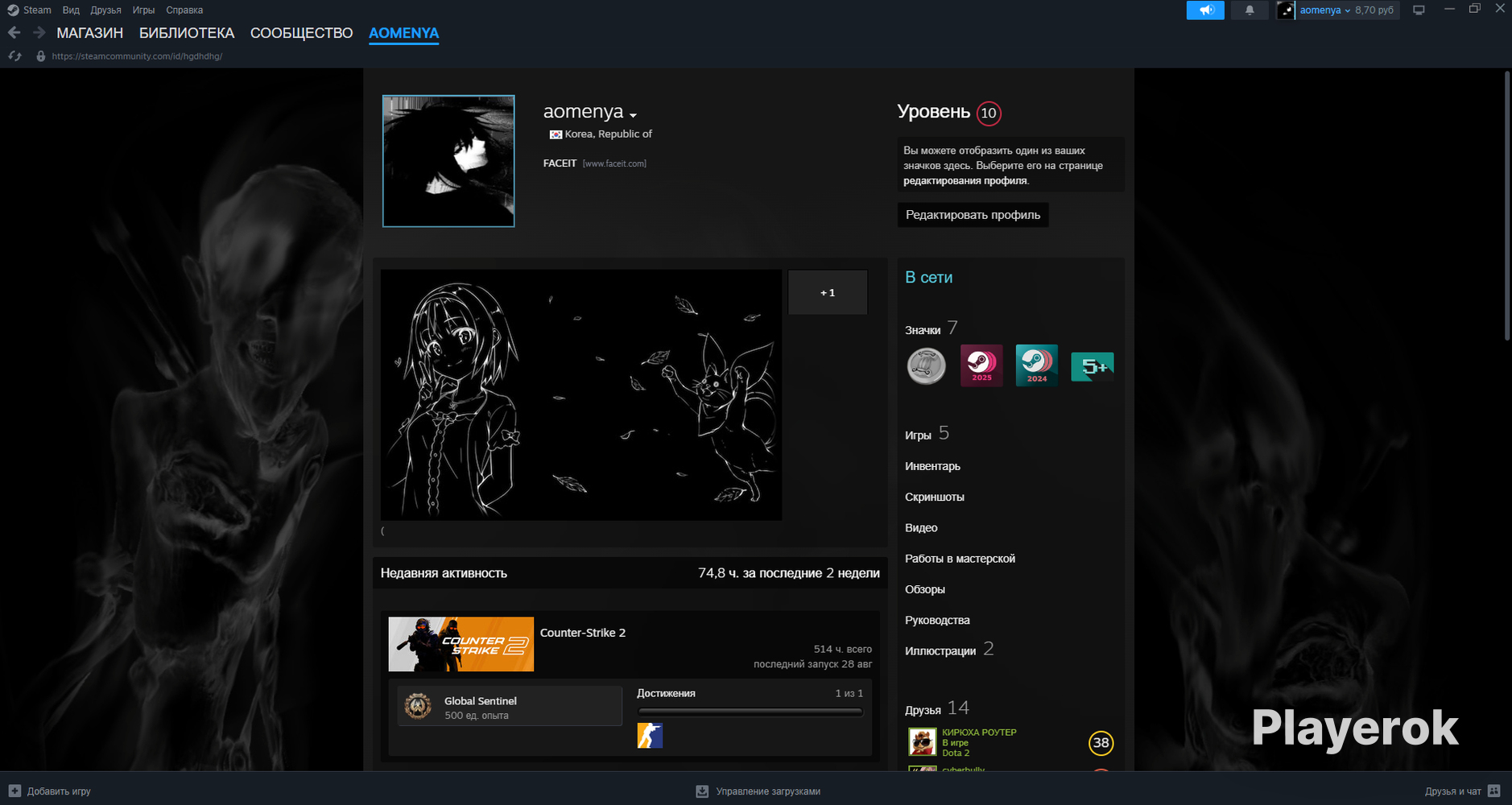Open the Steam Awards 2024 badge

click(x=1037, y=365)
